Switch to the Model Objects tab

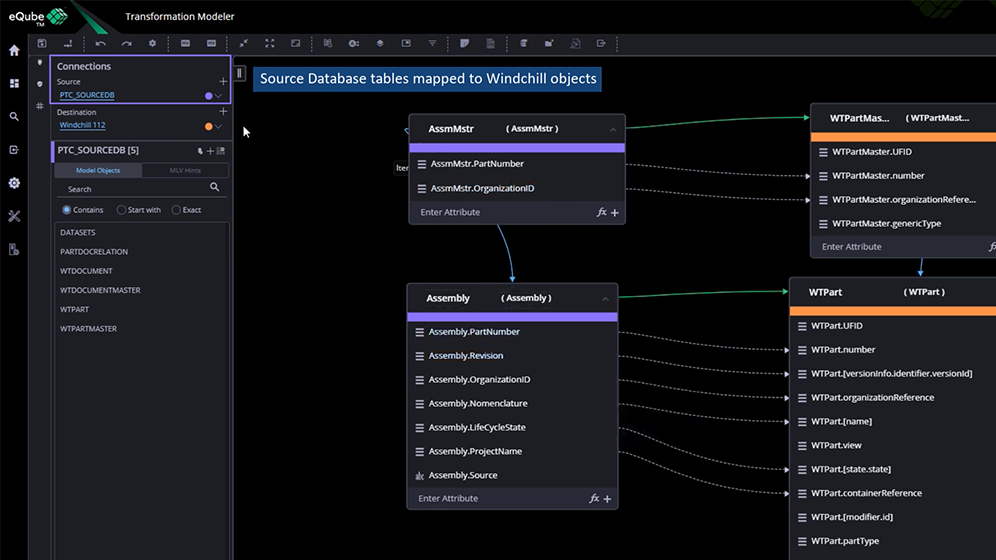pos(99,171)
